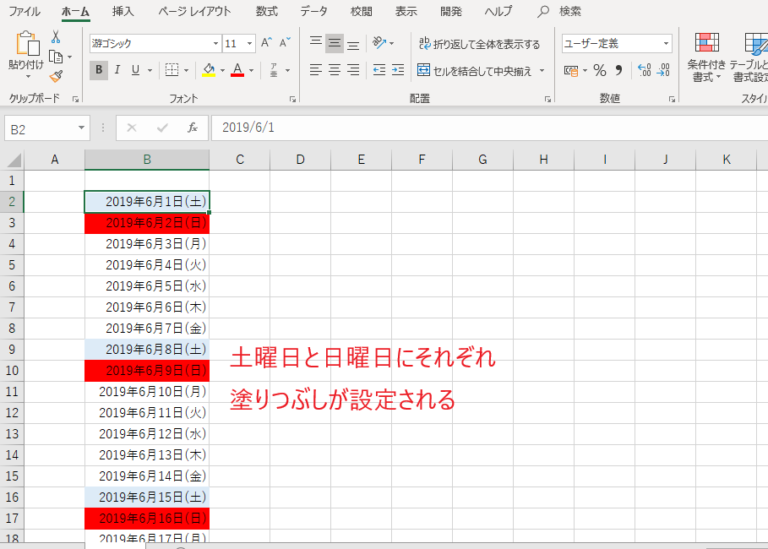The image size is (768, 549).
Task: Open the fill color dropdown arrow
Action: 222,71
